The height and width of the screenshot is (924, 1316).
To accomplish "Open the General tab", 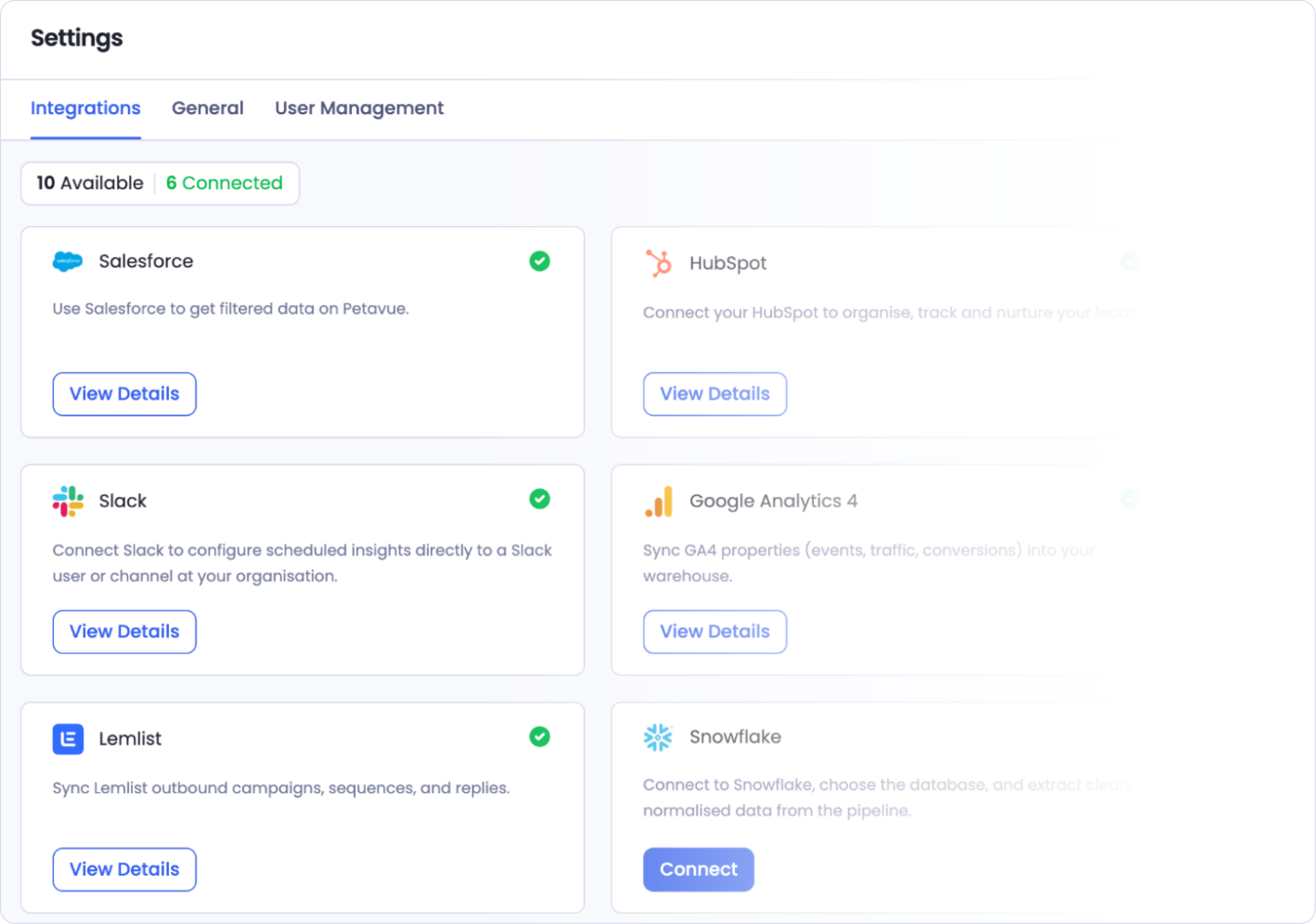I will 208,108.
